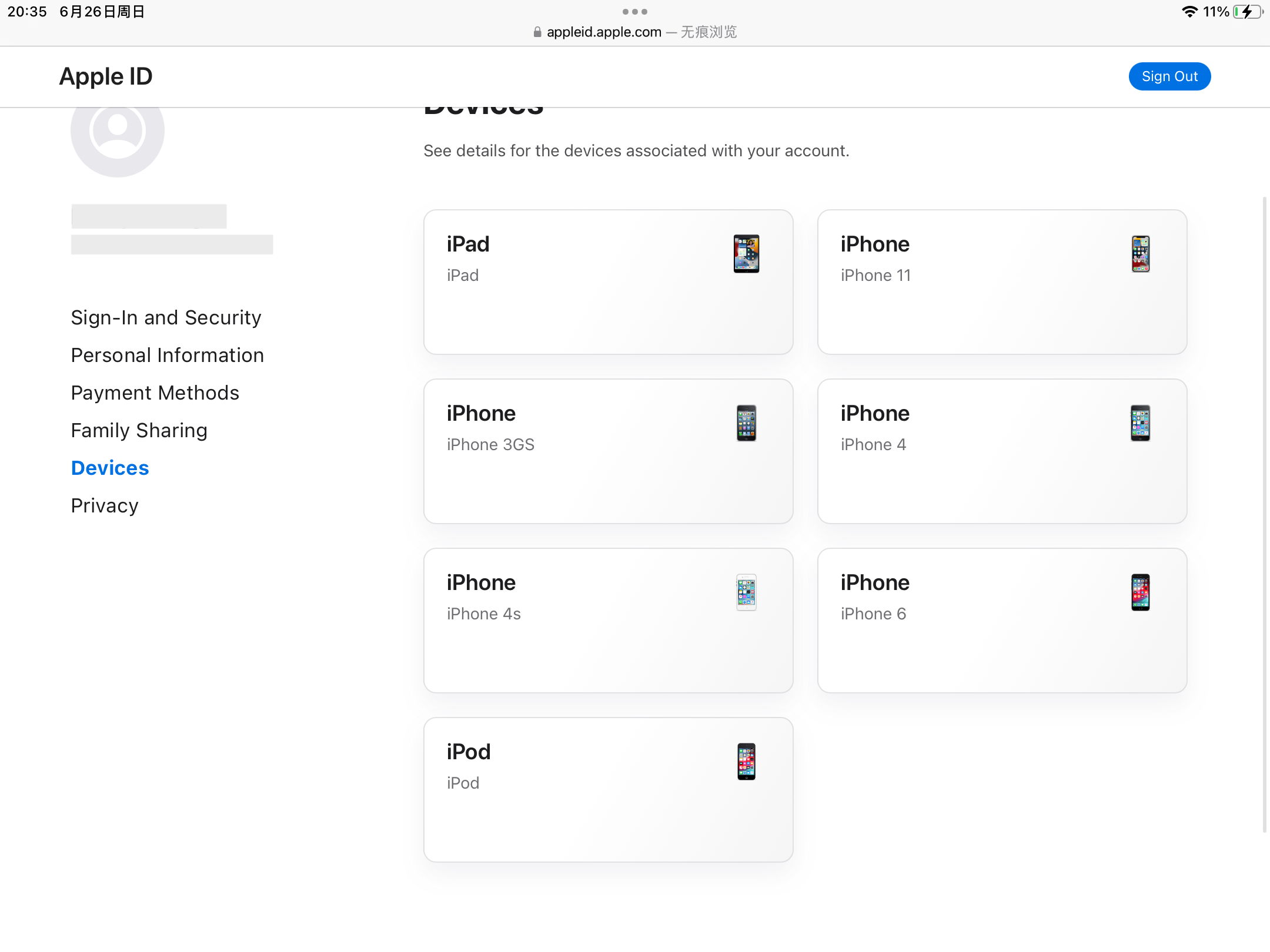The image size is (1270, 952).
Task: Click the iPhone 4 device icon
Action: 1140,423
